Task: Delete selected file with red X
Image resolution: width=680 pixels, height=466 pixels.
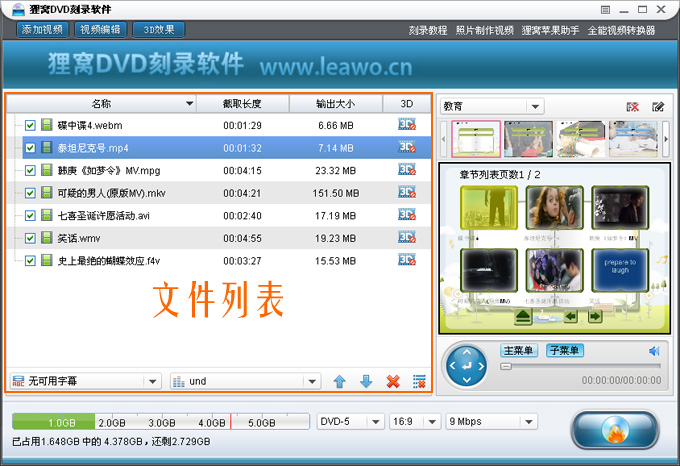Action: [x=393, y=381]
